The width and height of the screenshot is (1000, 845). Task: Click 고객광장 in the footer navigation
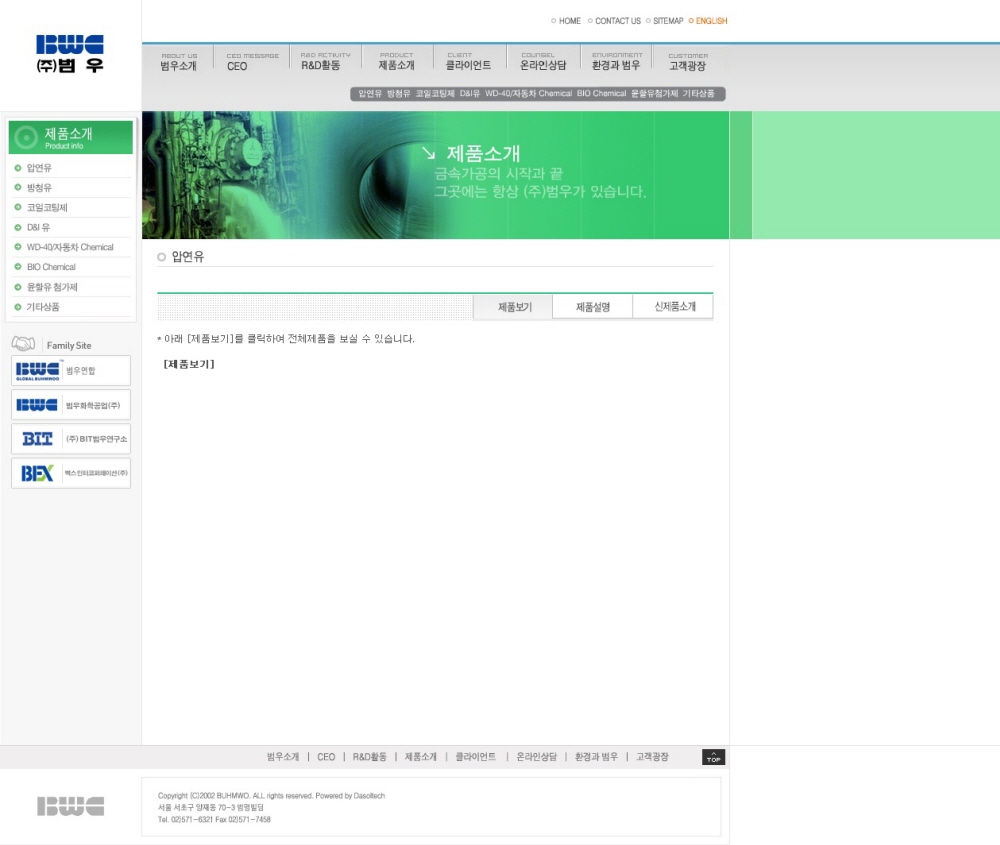(652, 757)
